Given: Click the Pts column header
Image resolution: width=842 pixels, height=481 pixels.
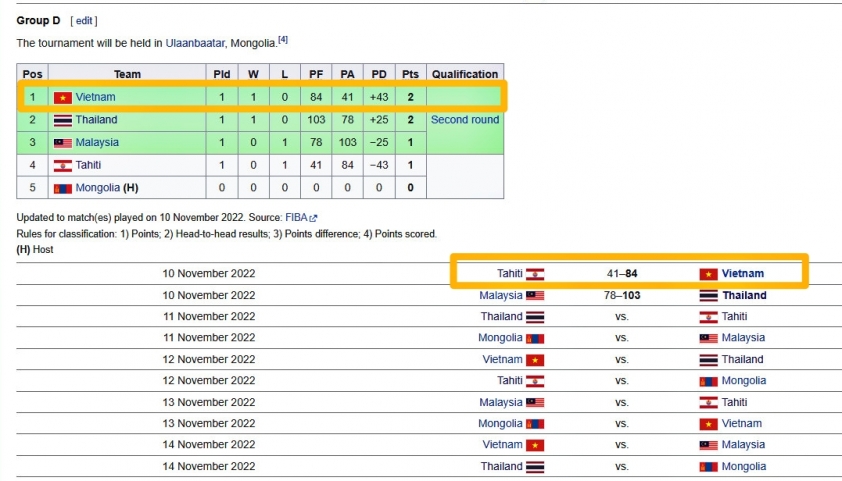Looking at the screenshot, I should pos(410,74).
